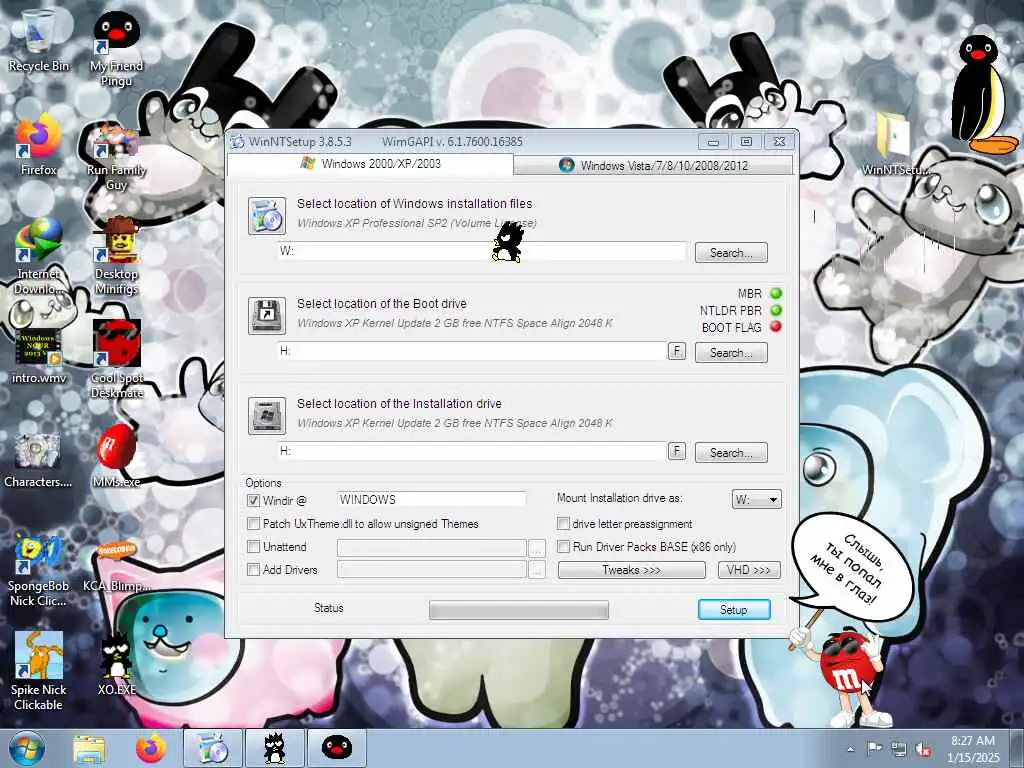Screen dimensions: 1024x768
Task: Click the Action Center flag tray icon
Action: [874, 749]
